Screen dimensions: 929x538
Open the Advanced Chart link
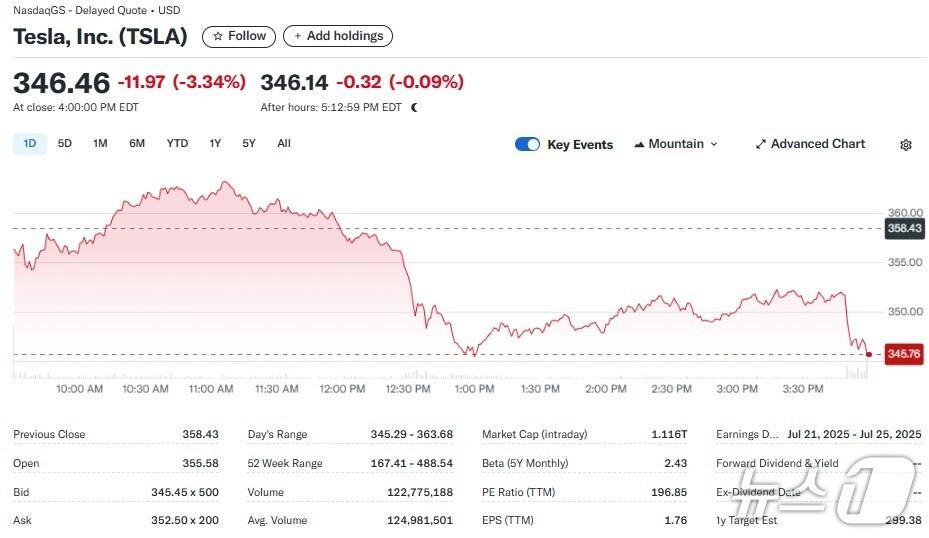tap(817, 144)
